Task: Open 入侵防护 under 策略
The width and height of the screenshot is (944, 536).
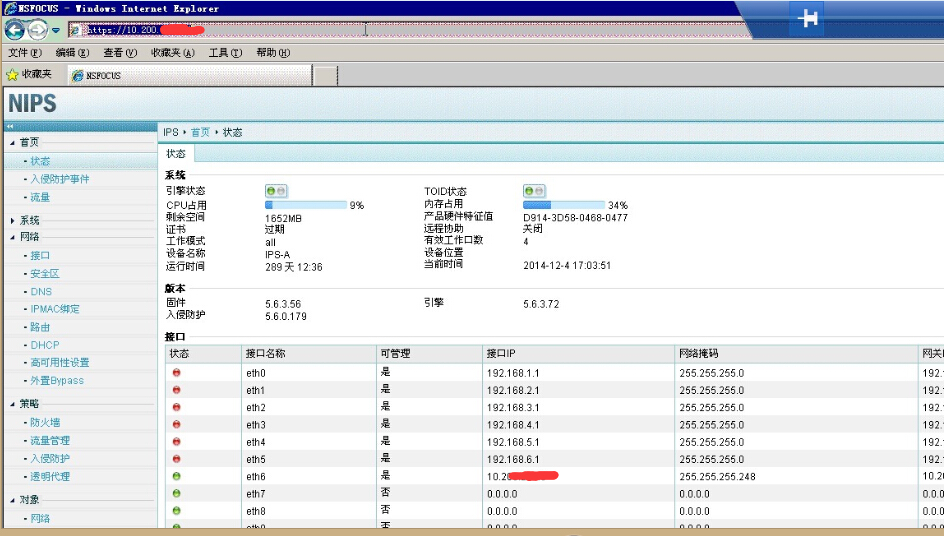Action: pos(50,459)
